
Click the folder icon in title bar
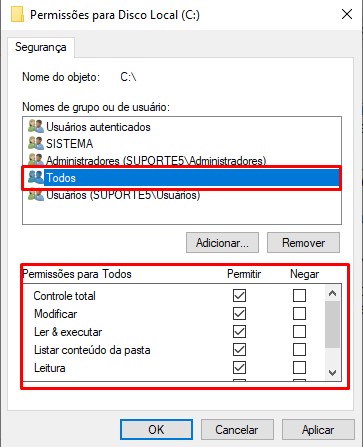18,15
